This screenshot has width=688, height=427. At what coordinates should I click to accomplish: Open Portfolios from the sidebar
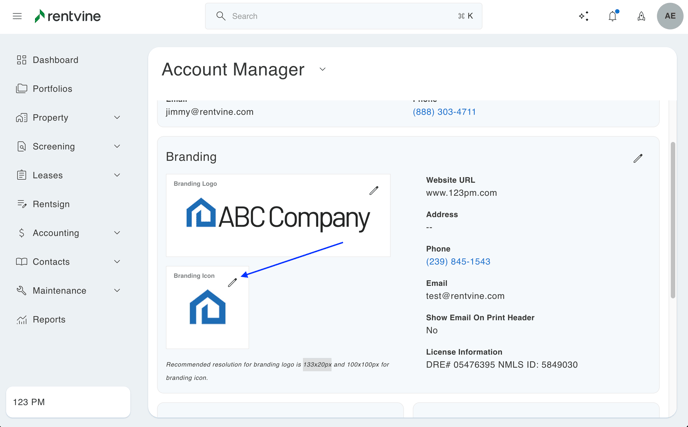coord(52,89)
